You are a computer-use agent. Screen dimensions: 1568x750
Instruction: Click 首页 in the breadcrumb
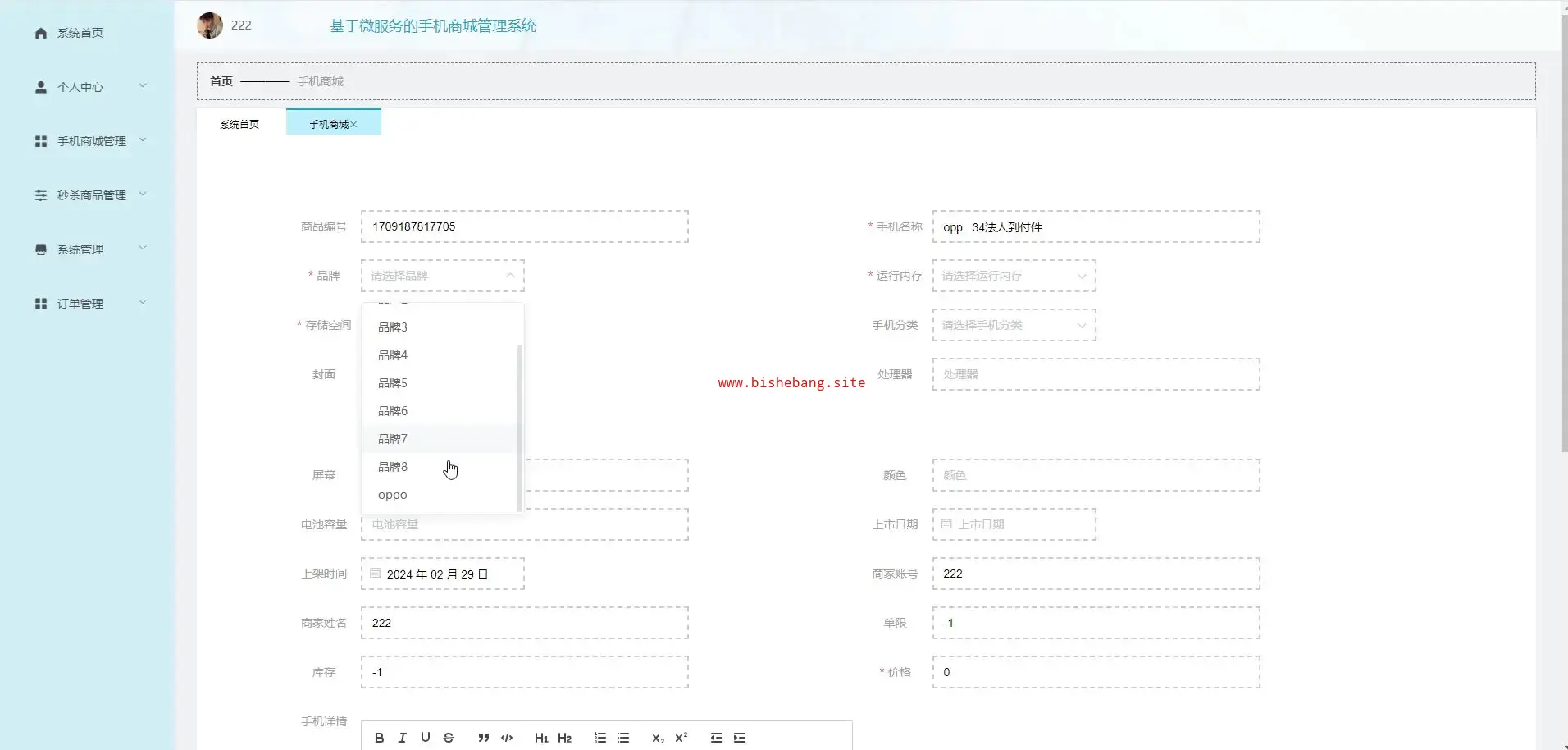tap(221, 81)
